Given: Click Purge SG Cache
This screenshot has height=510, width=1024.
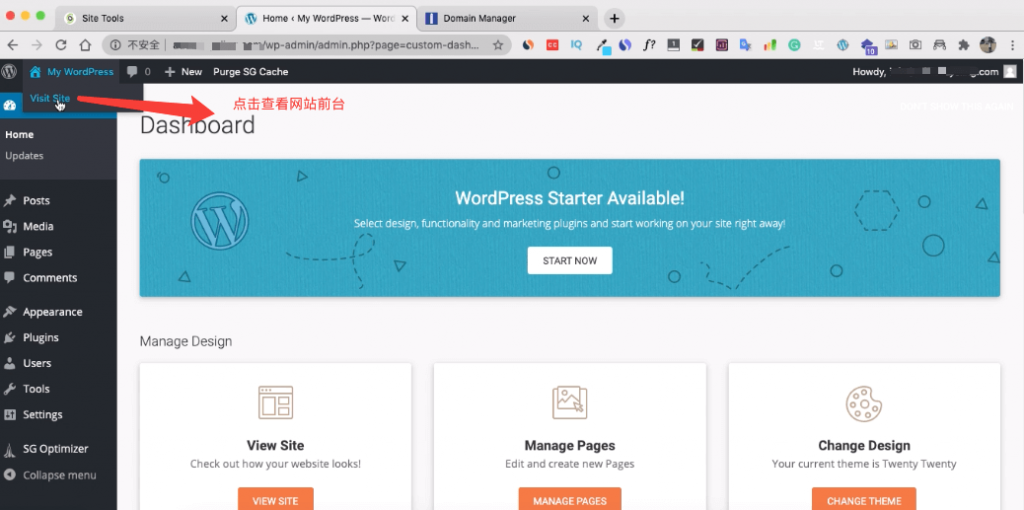Looking at the screenshot, I should point(250,72).
